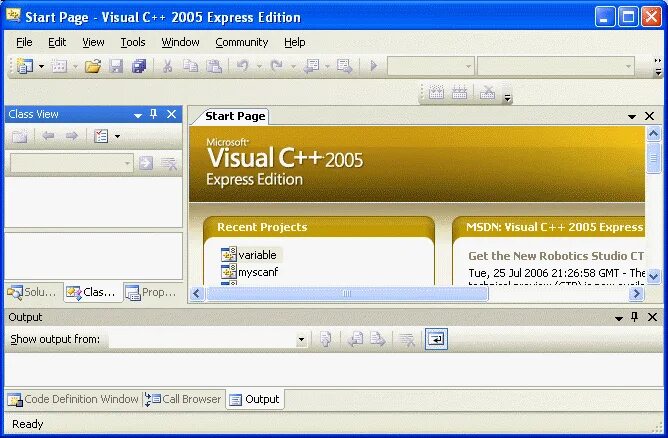Open the Redo history dropdown arrow
The width and height of the screenshot is (668, 438).
(x=293, y=66)
